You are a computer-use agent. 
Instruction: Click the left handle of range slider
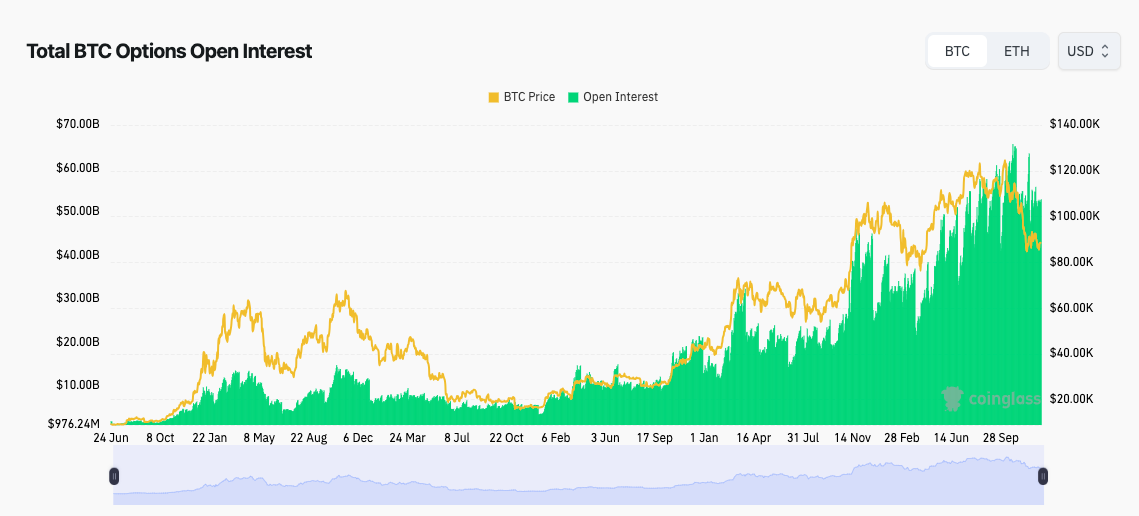point(114,476)
